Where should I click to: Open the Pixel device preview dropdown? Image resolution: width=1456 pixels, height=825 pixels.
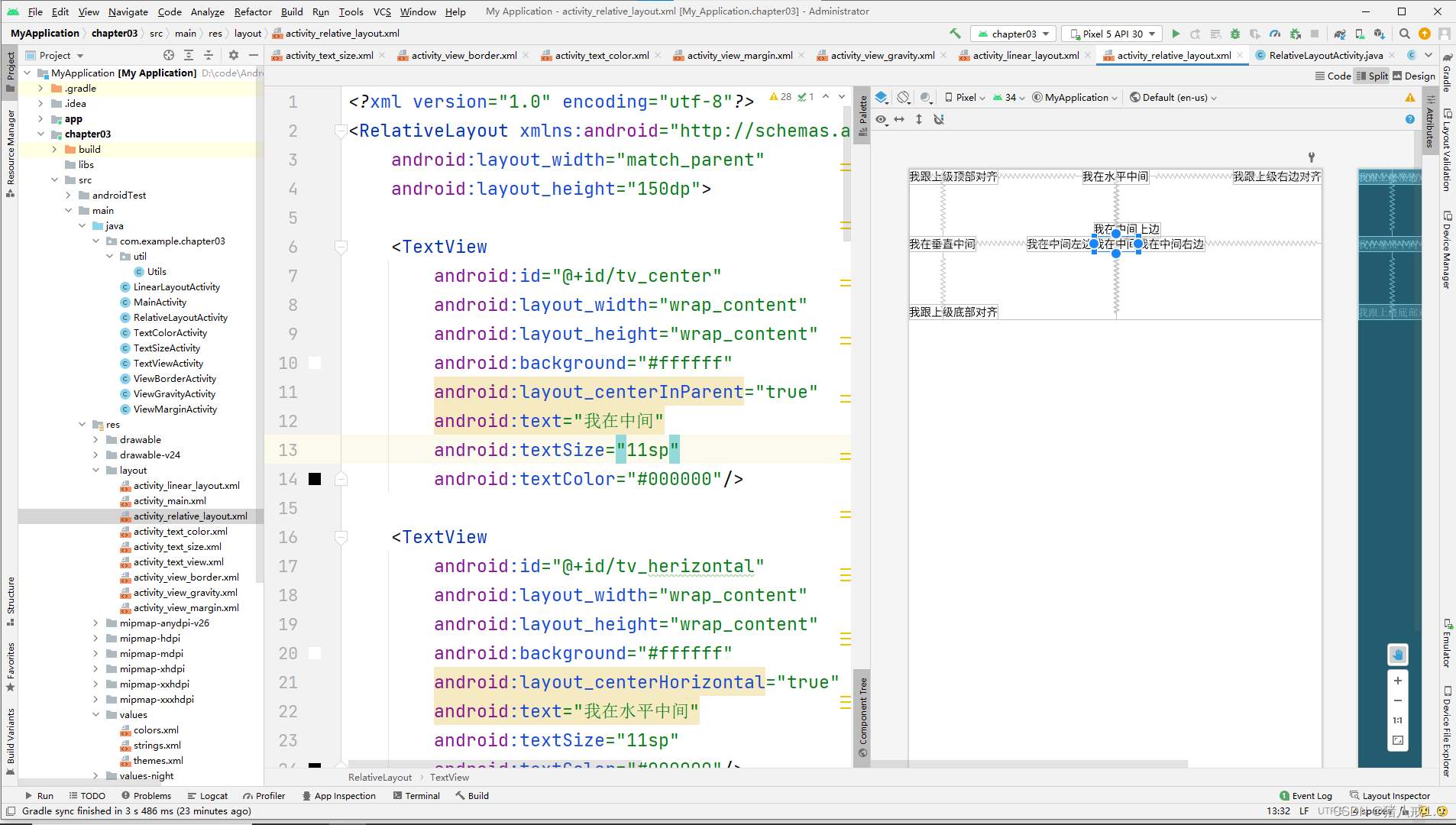966,97
